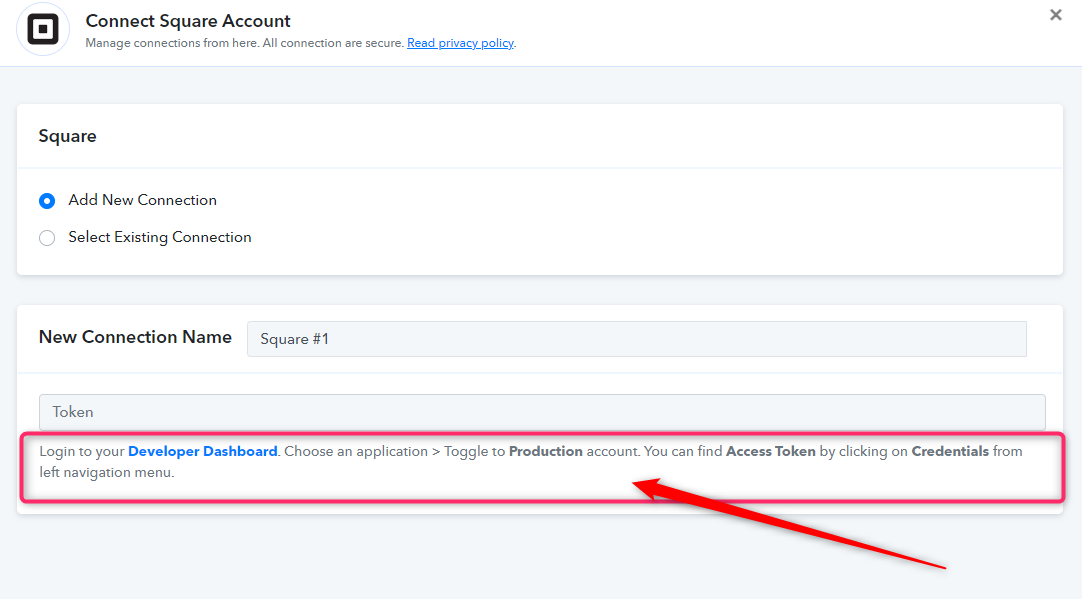Click the Manage connections from here subtitle

pyautogui.click(x=244, y=43)
